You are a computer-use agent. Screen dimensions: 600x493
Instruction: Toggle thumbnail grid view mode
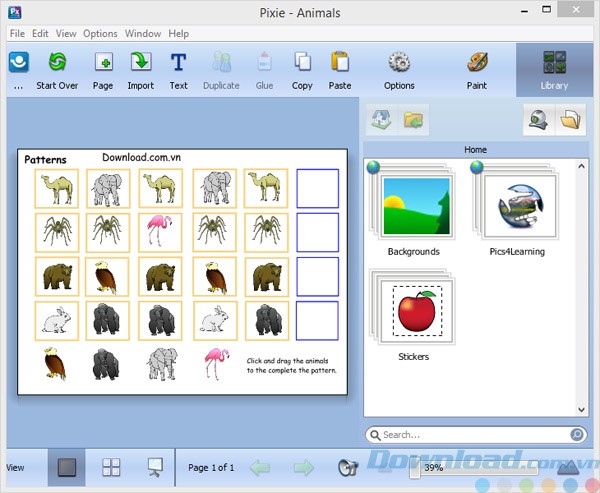coord(111,467)
